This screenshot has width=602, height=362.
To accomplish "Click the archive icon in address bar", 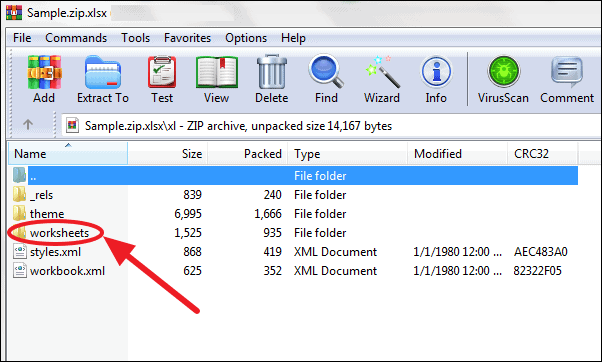I will pos(73,126).
